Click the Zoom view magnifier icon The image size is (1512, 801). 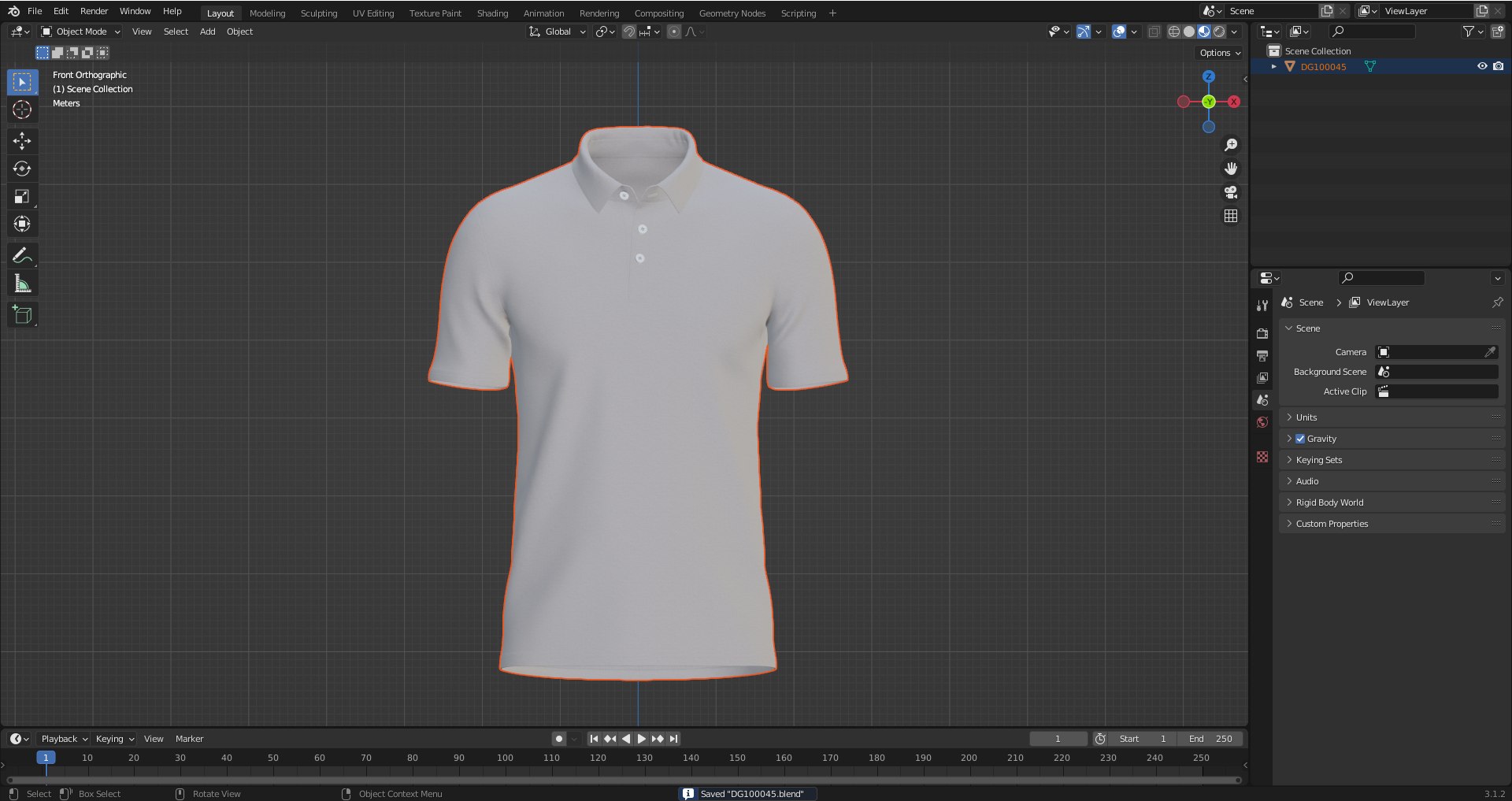pos(1231,145)
